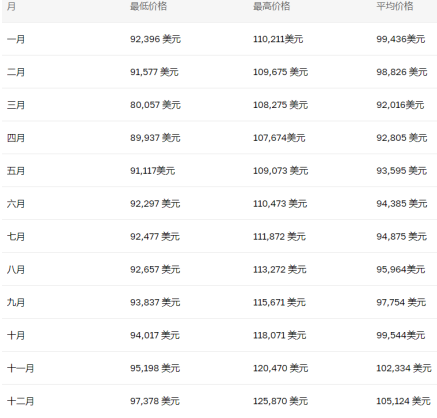Click the 最高价格 column header
The height and width of the screenshot is (418, 437).
271,6
